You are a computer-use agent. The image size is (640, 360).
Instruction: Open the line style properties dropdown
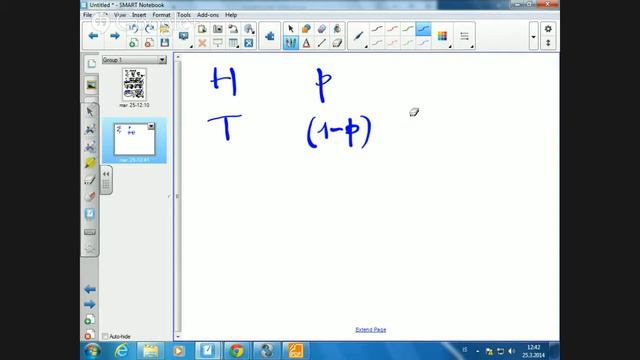point(464,36)
